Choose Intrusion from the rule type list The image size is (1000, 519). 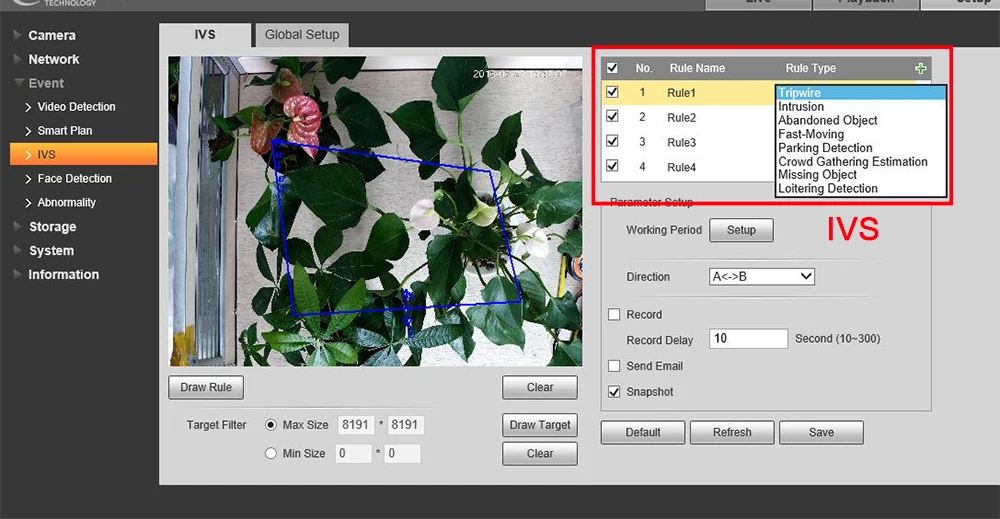[x=861, y=106]
